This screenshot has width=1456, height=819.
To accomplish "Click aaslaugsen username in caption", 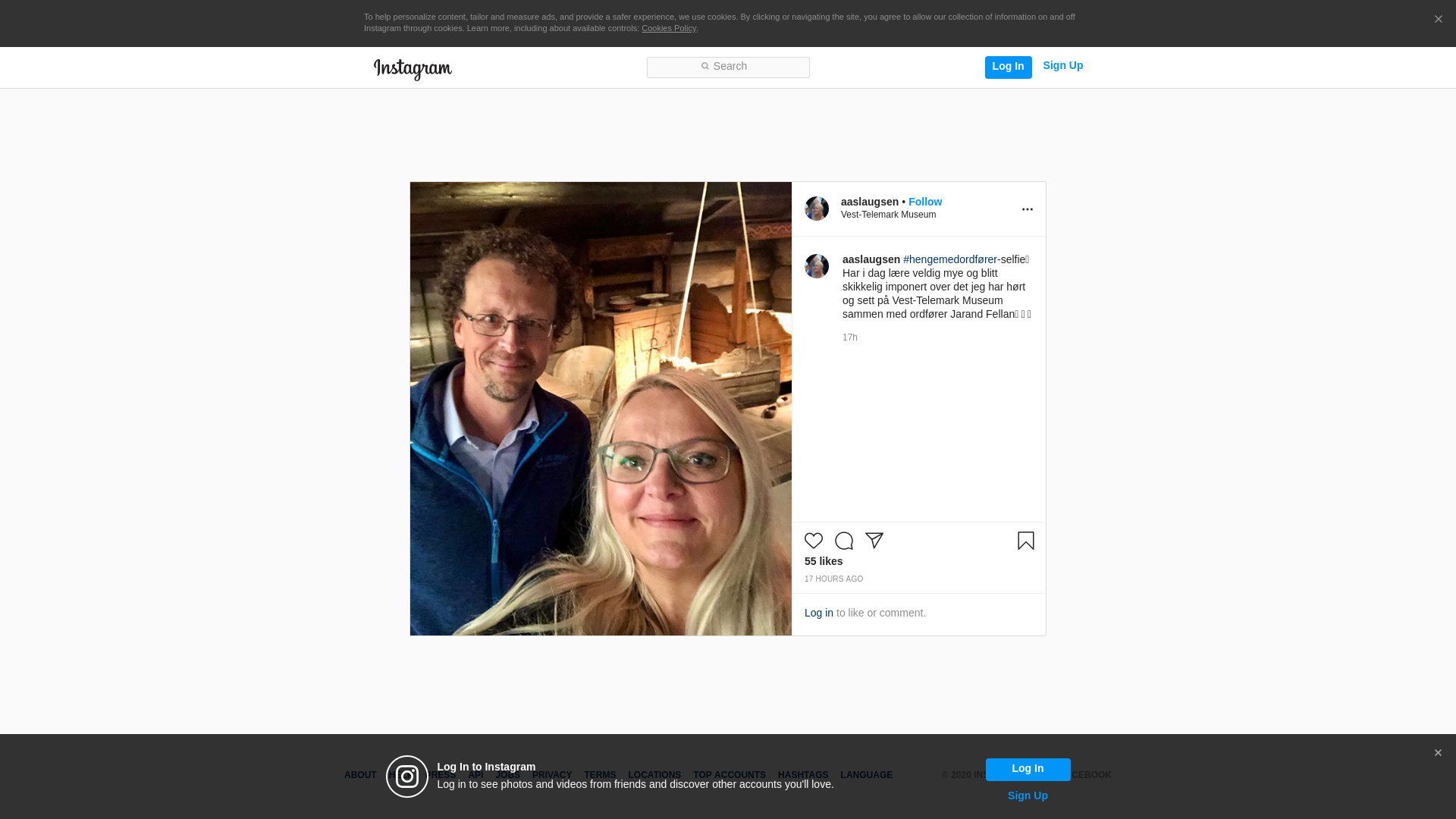I will click(x=871, y=259).
